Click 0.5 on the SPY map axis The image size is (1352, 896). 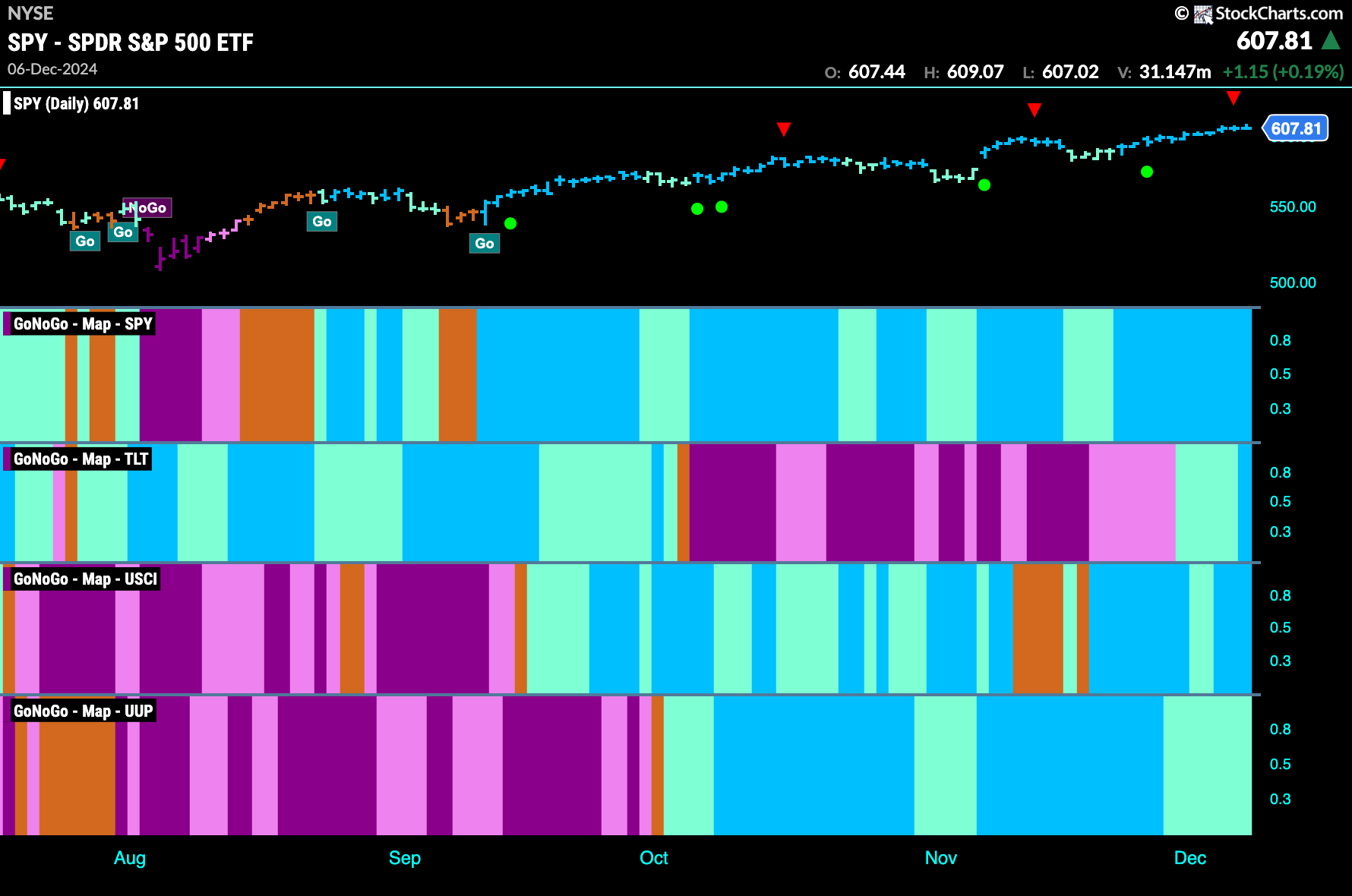(1281, 374)
